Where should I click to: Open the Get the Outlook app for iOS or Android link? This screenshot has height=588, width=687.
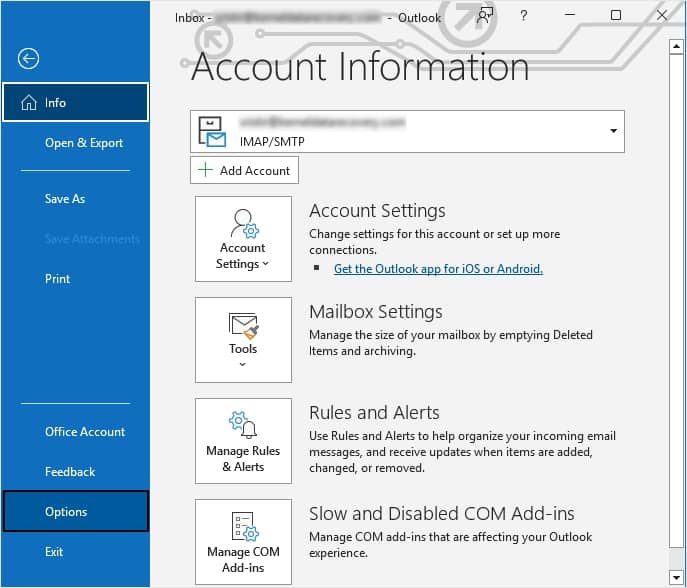click(x=438, y=269)
